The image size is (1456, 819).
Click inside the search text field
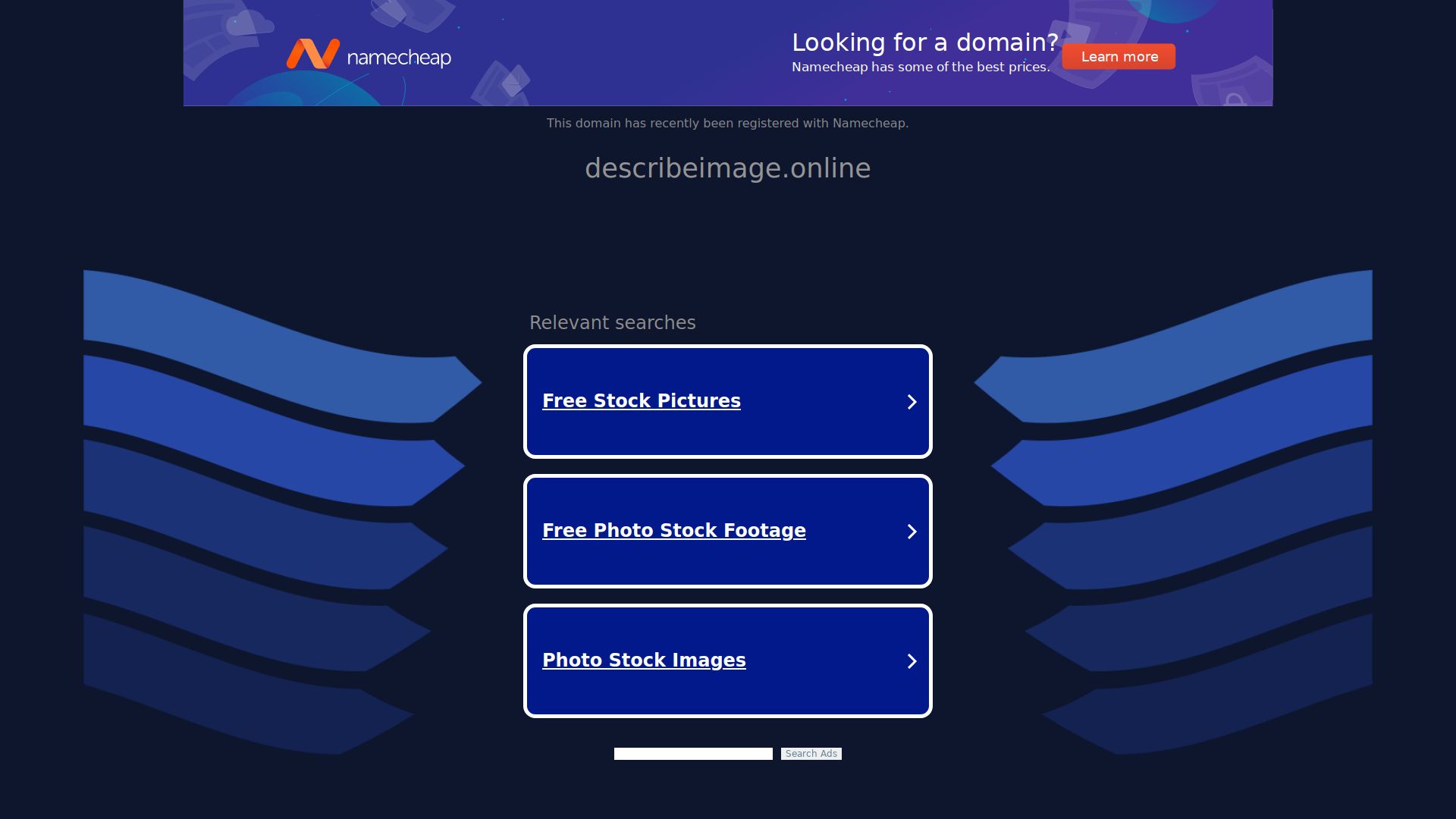(x=692, y=753)
